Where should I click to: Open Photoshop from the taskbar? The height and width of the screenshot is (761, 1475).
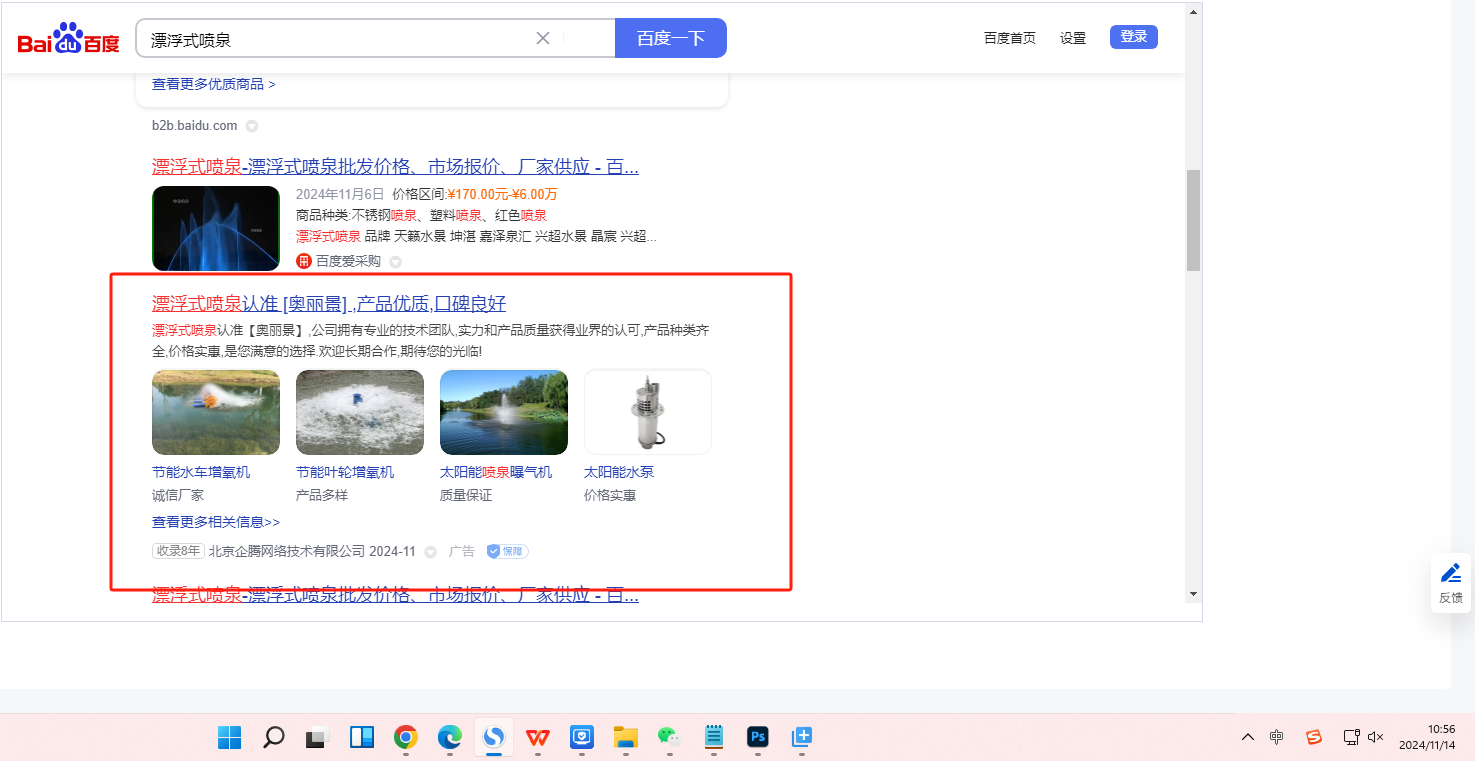click(757, 738)
